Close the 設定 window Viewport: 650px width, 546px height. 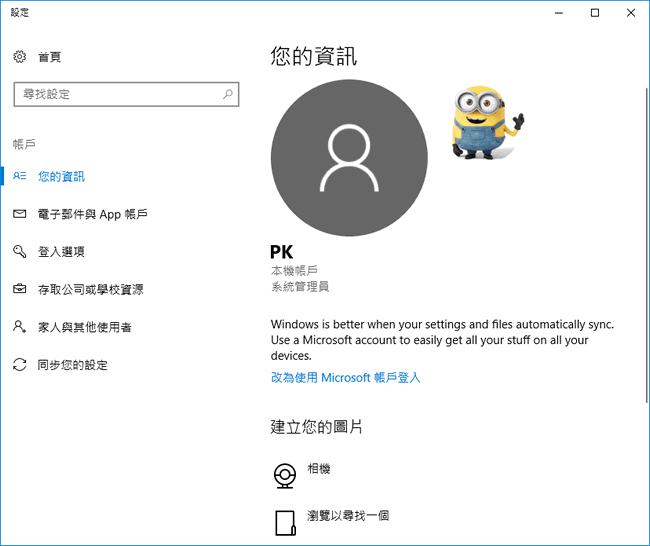tap(631, 13)
